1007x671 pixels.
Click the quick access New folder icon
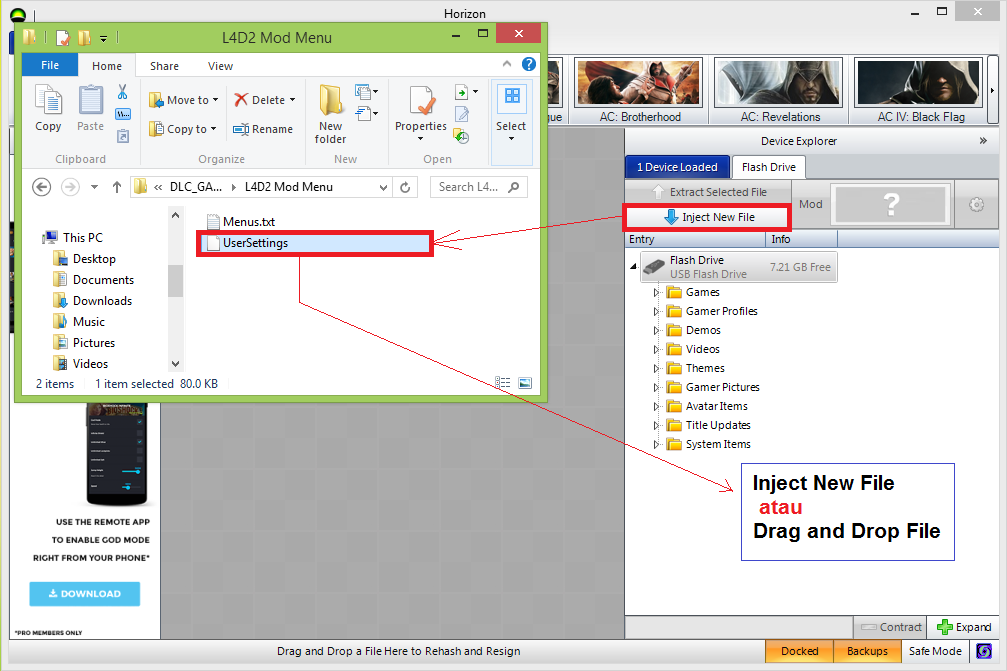(84, 38)
